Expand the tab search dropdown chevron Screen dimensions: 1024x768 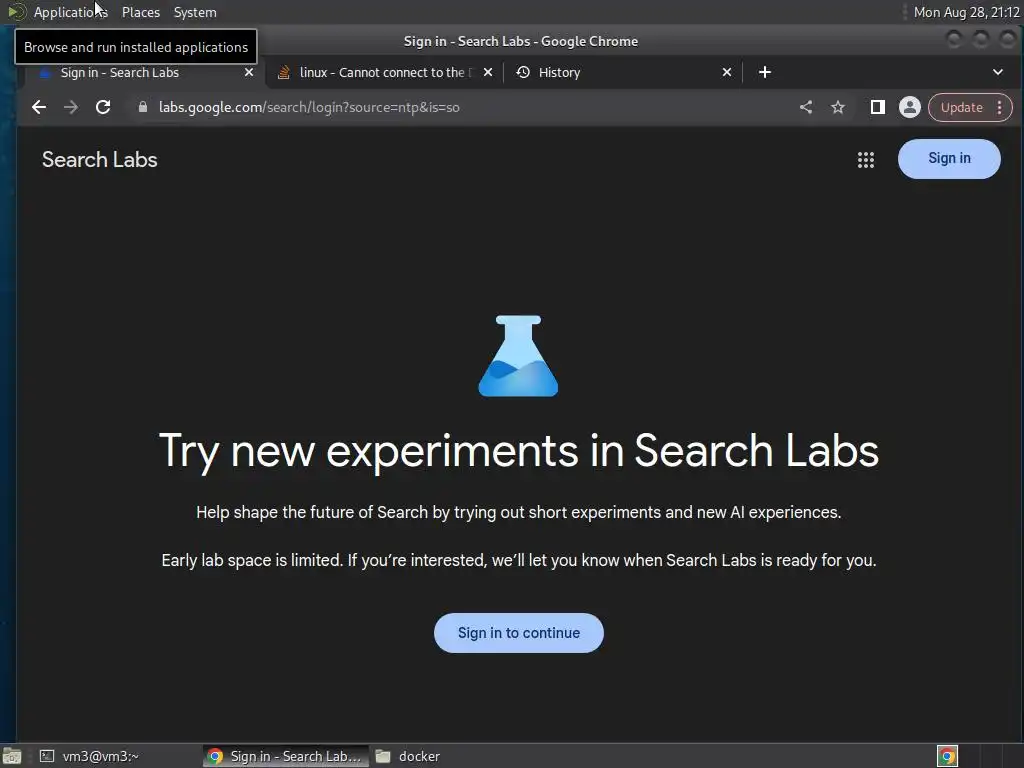coord(997,72)
